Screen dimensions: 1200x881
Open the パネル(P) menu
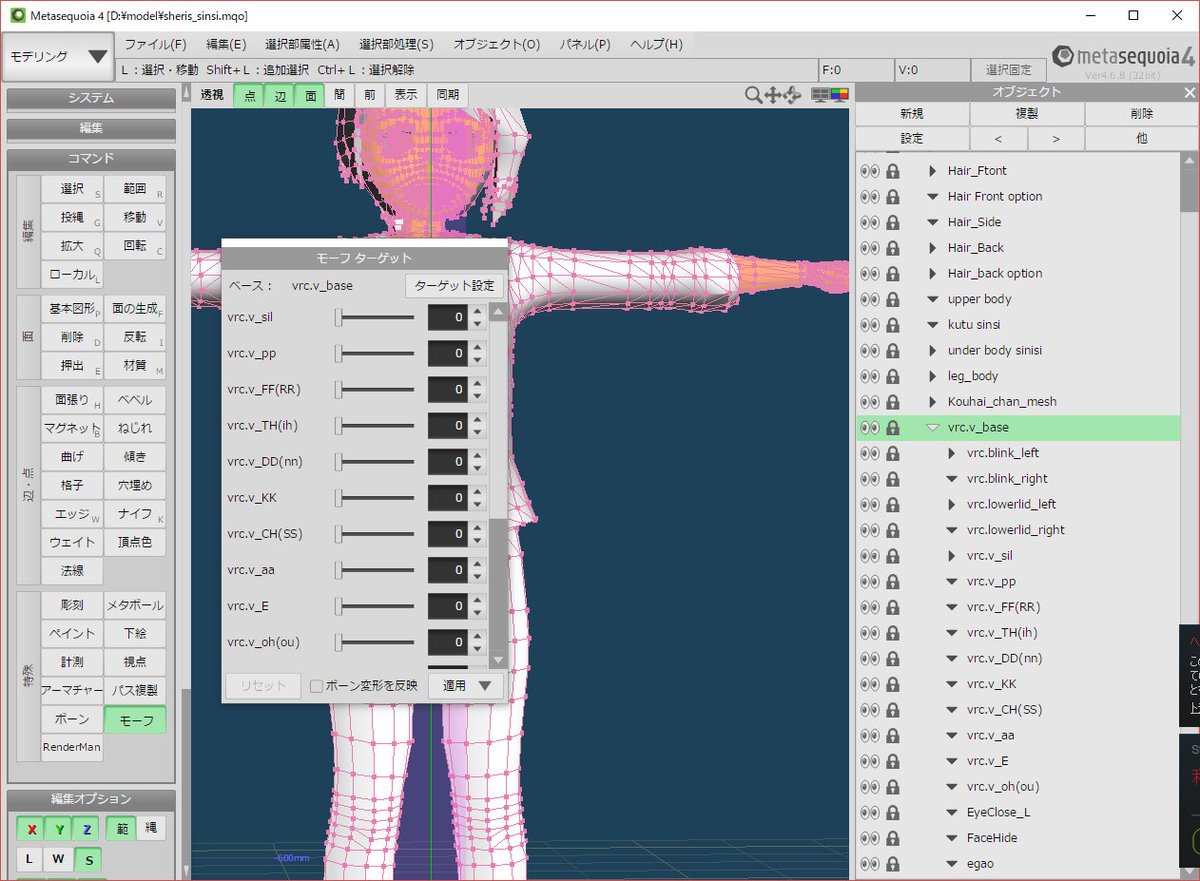585,45
